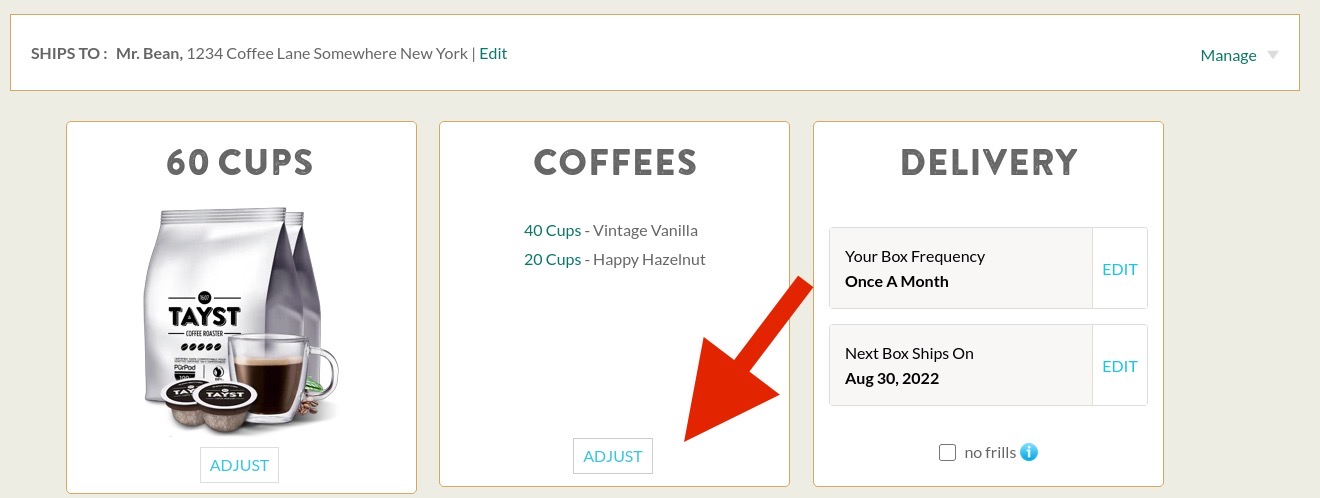Click EDIT next to Your Box Frequency

coord(1119,269)
